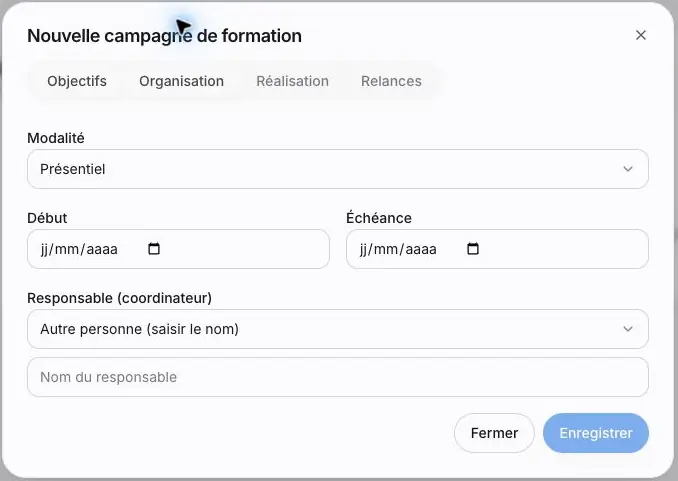Open the Modalité dropdown showing Présentiel

(338, 169)
